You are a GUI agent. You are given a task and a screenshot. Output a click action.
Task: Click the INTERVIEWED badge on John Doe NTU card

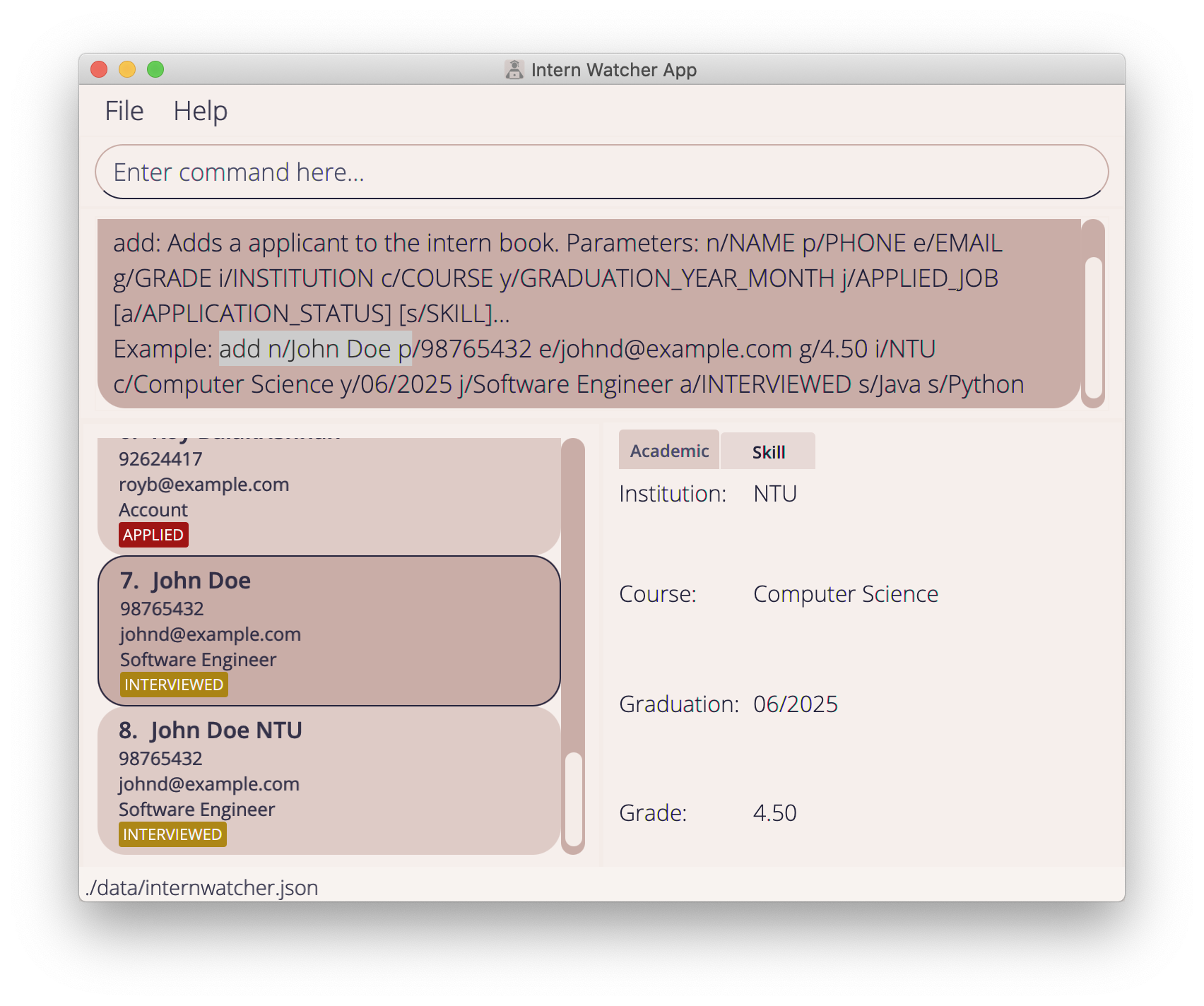[172, 834]
